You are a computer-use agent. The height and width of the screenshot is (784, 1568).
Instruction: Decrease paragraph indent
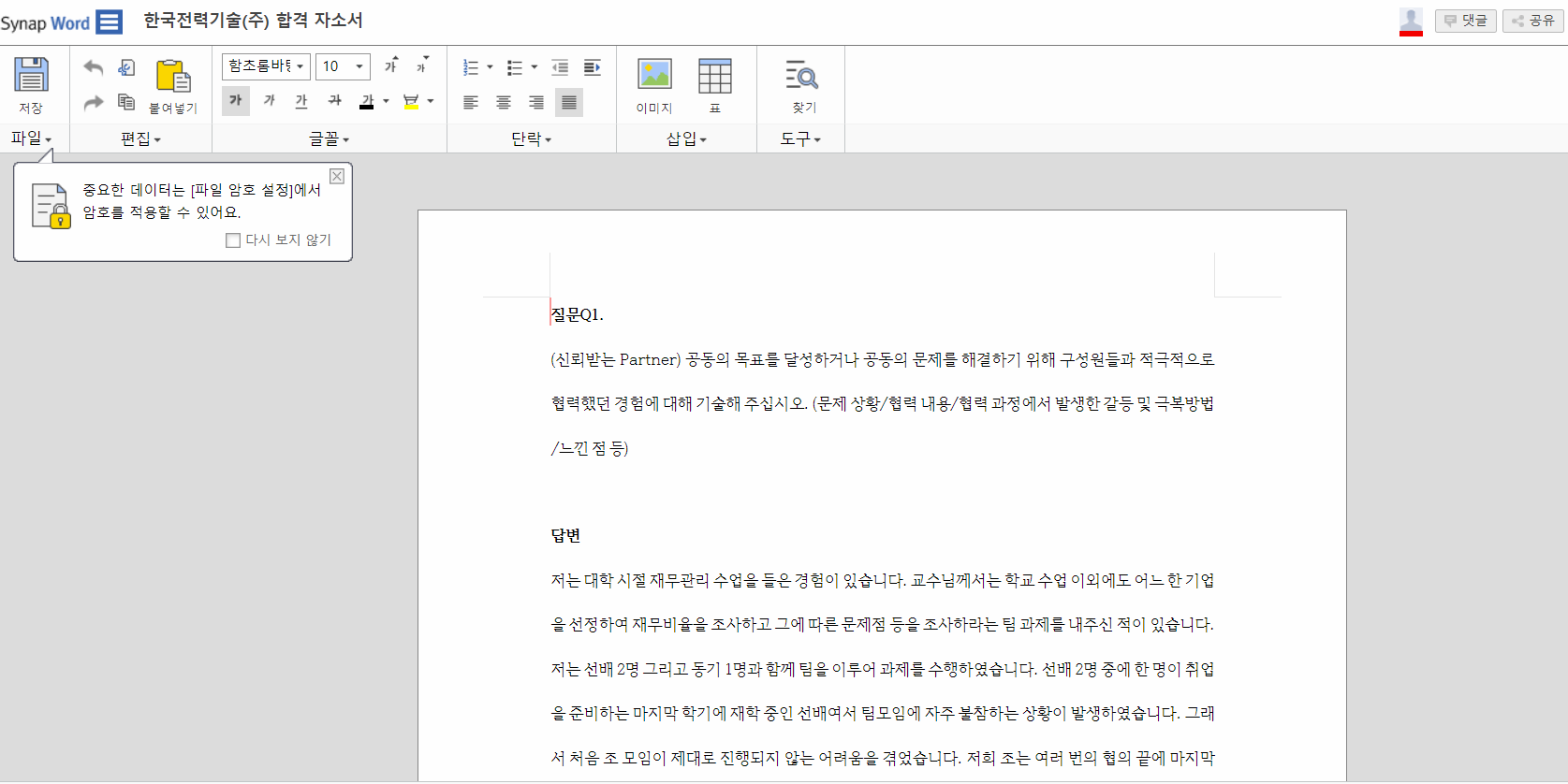(x=560, y=67)
